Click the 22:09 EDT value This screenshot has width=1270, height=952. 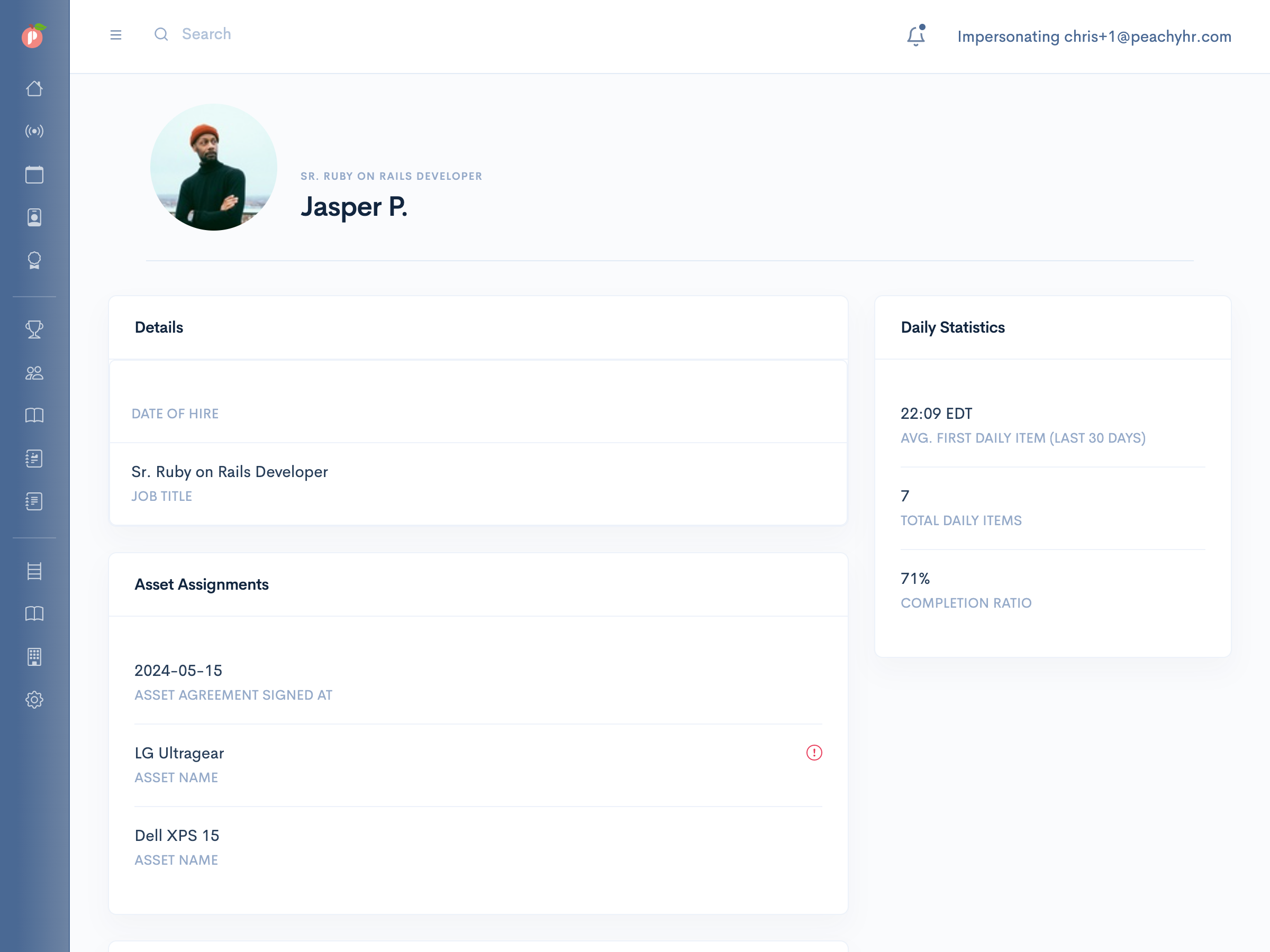[x=937, y=413]
